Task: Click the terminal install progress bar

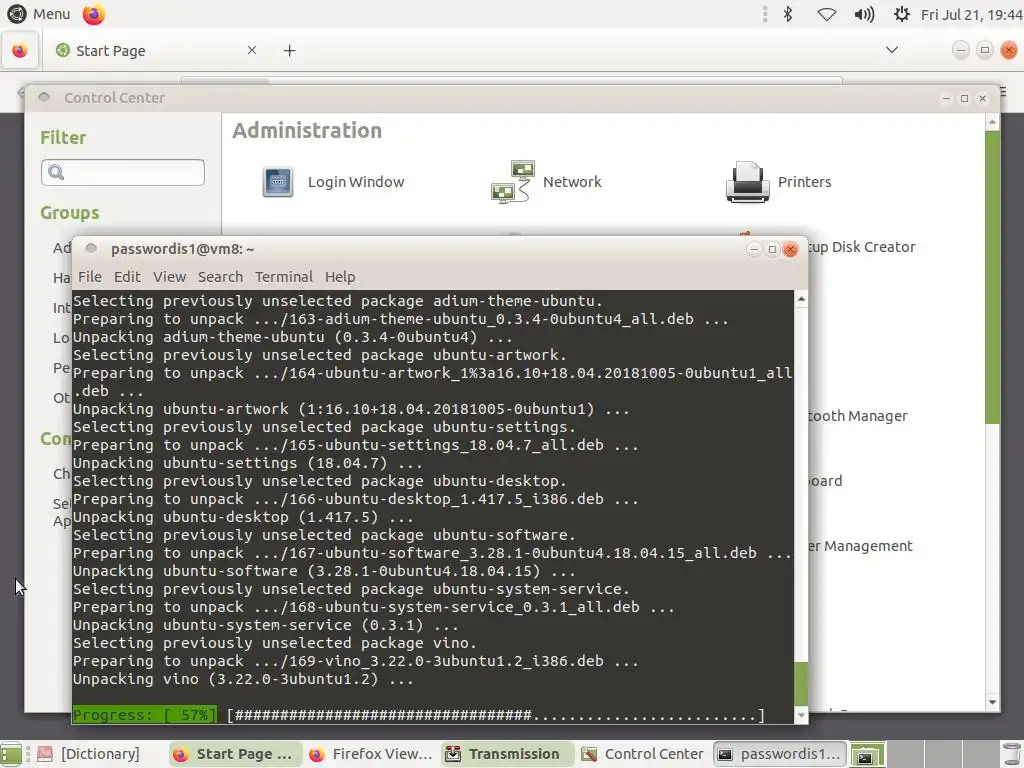Action: click(x=496, y=715)
